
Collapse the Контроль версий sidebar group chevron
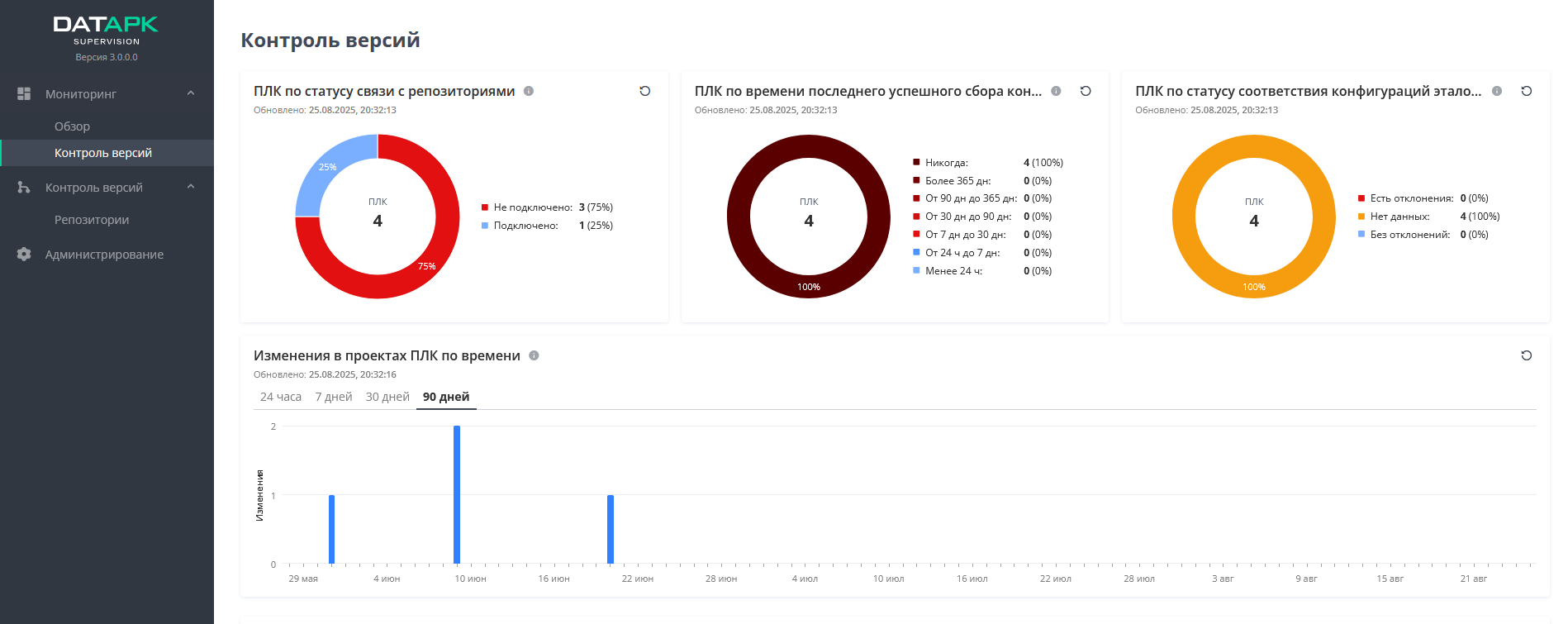click(191, 187)
